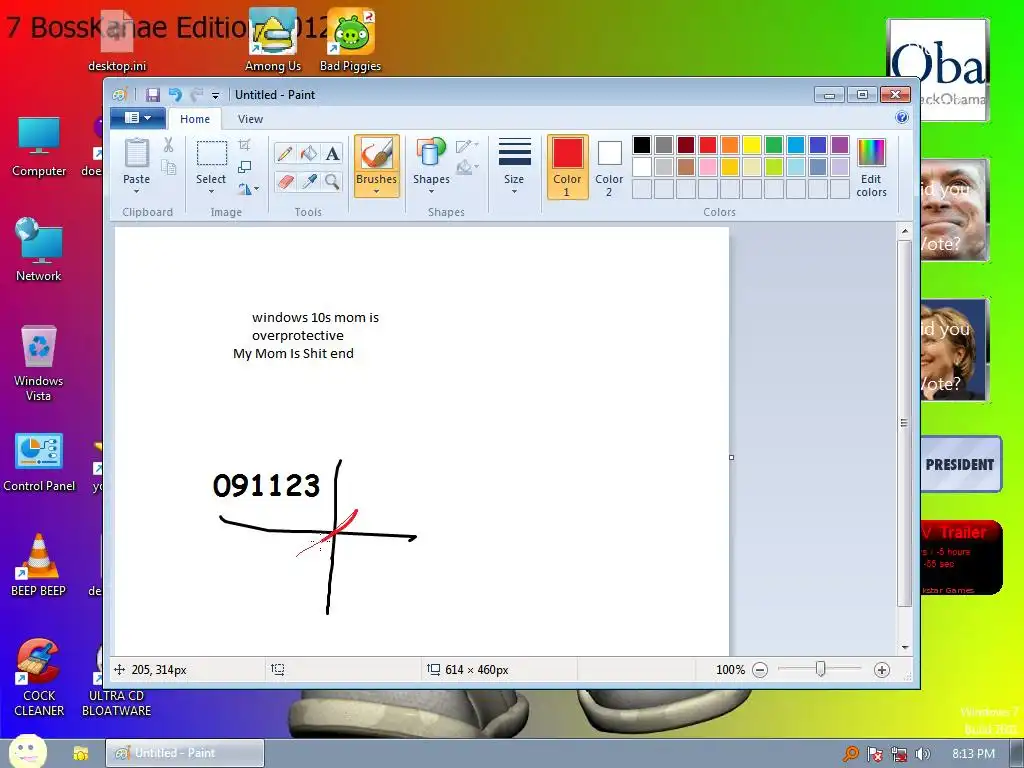The image size is (1024, 768).
Task: Open the Network desktop icon
Action: (39, 249)
